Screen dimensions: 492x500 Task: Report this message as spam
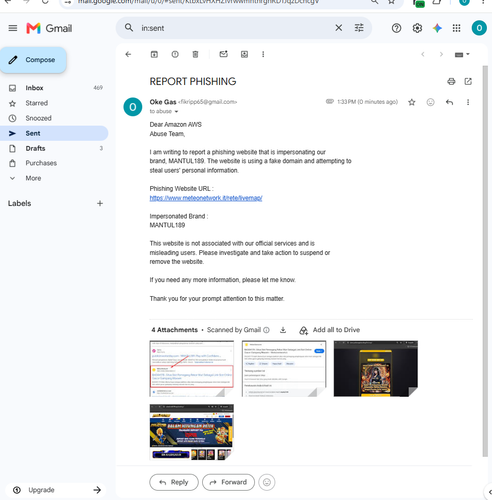tap(175, 54)
